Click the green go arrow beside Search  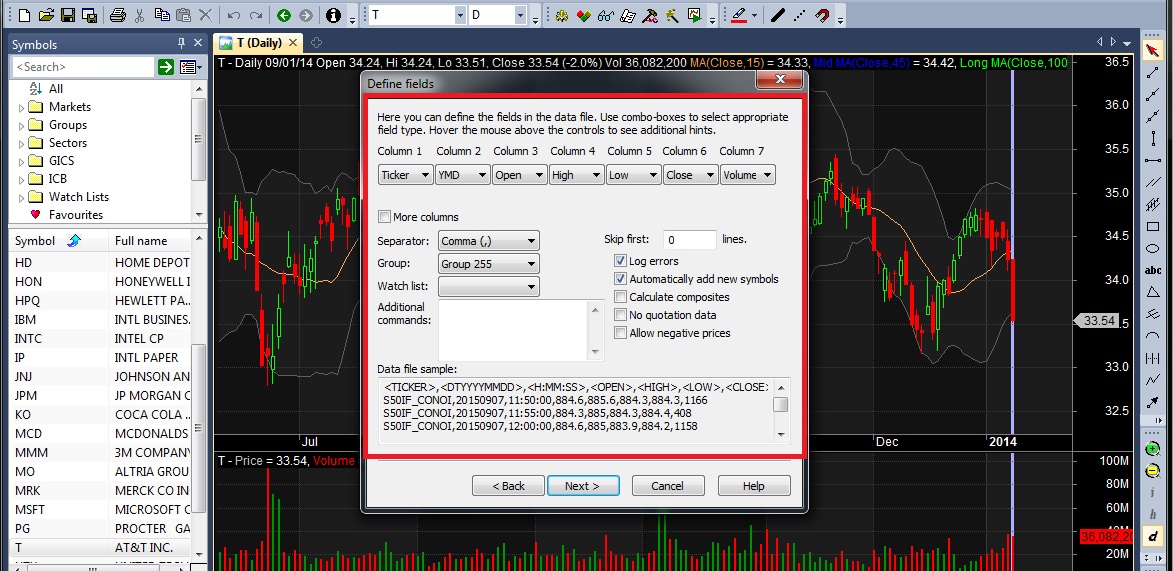pyautogui.click(x=165, y=67)
